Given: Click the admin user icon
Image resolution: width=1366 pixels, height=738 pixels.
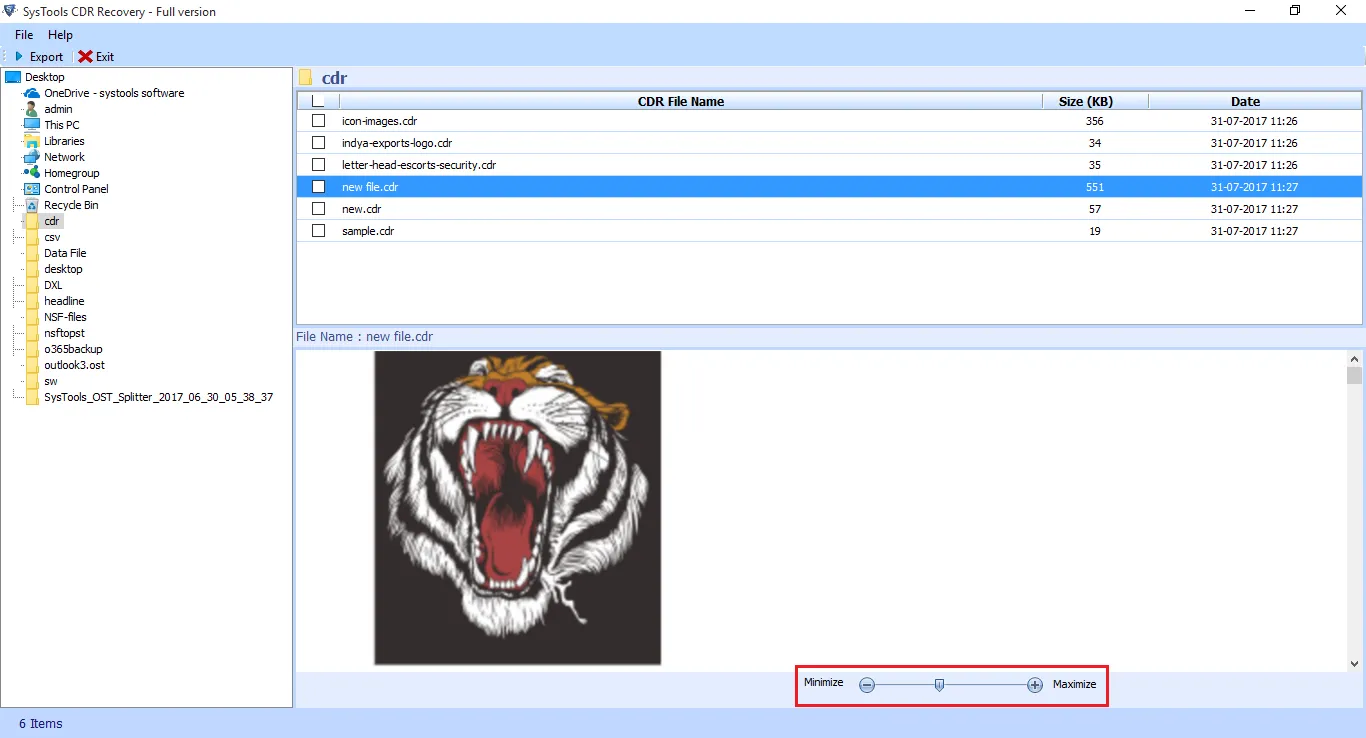Looking at the screenshot, I should click(32, 109).
